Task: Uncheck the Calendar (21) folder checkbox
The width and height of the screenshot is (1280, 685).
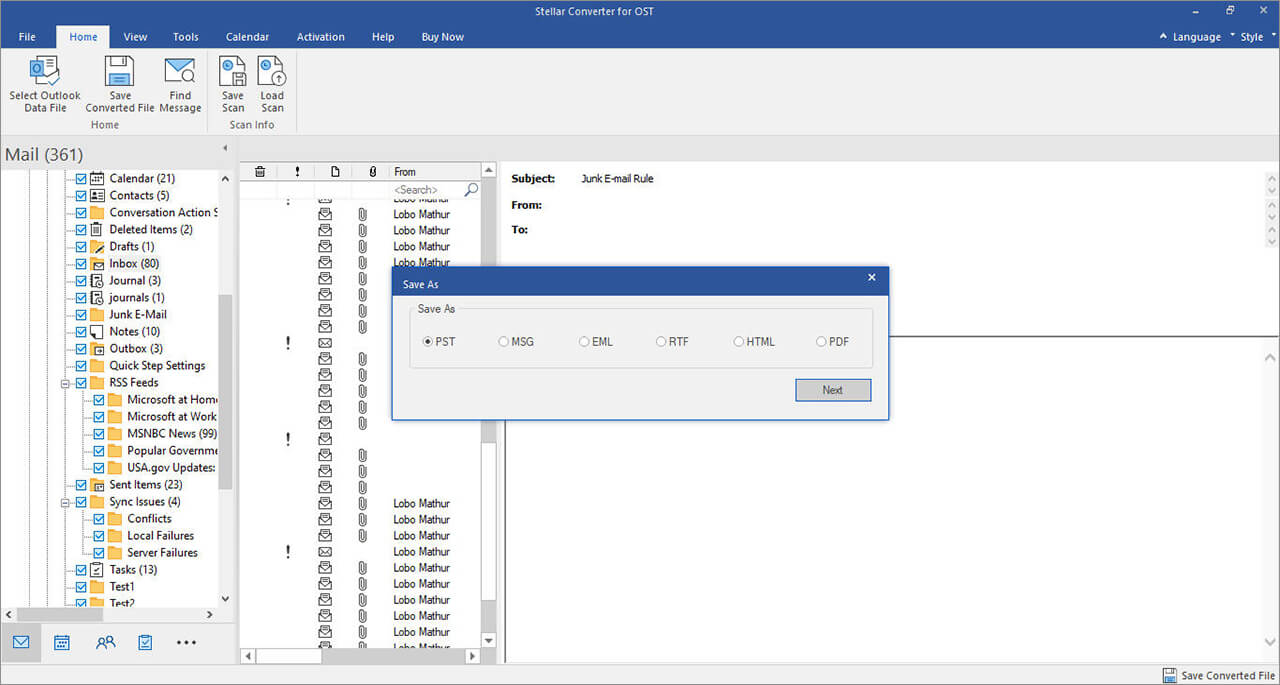Action: (x=81, y=179)
